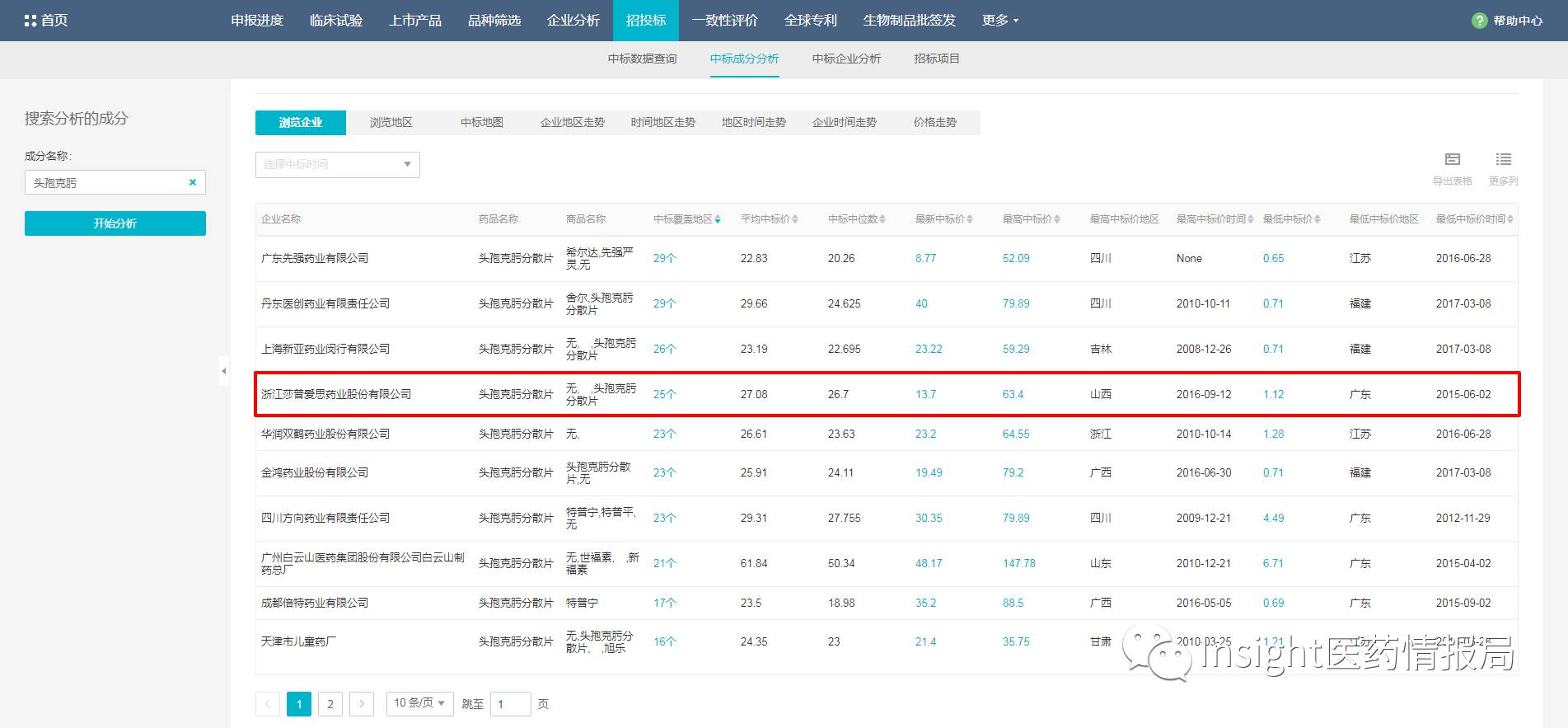The width and height of the screenshot is (1568, 728).
Task: Sort by 最低中标价时间 column
Action: 1510,219
